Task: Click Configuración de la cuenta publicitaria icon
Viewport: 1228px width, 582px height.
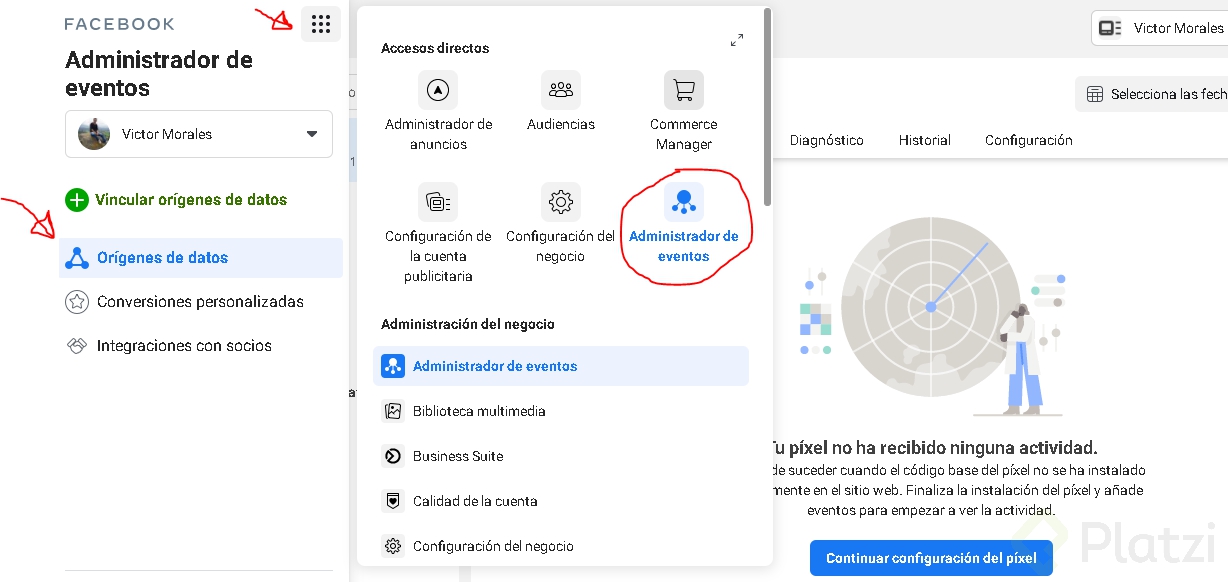Action: tap(437, 202)
